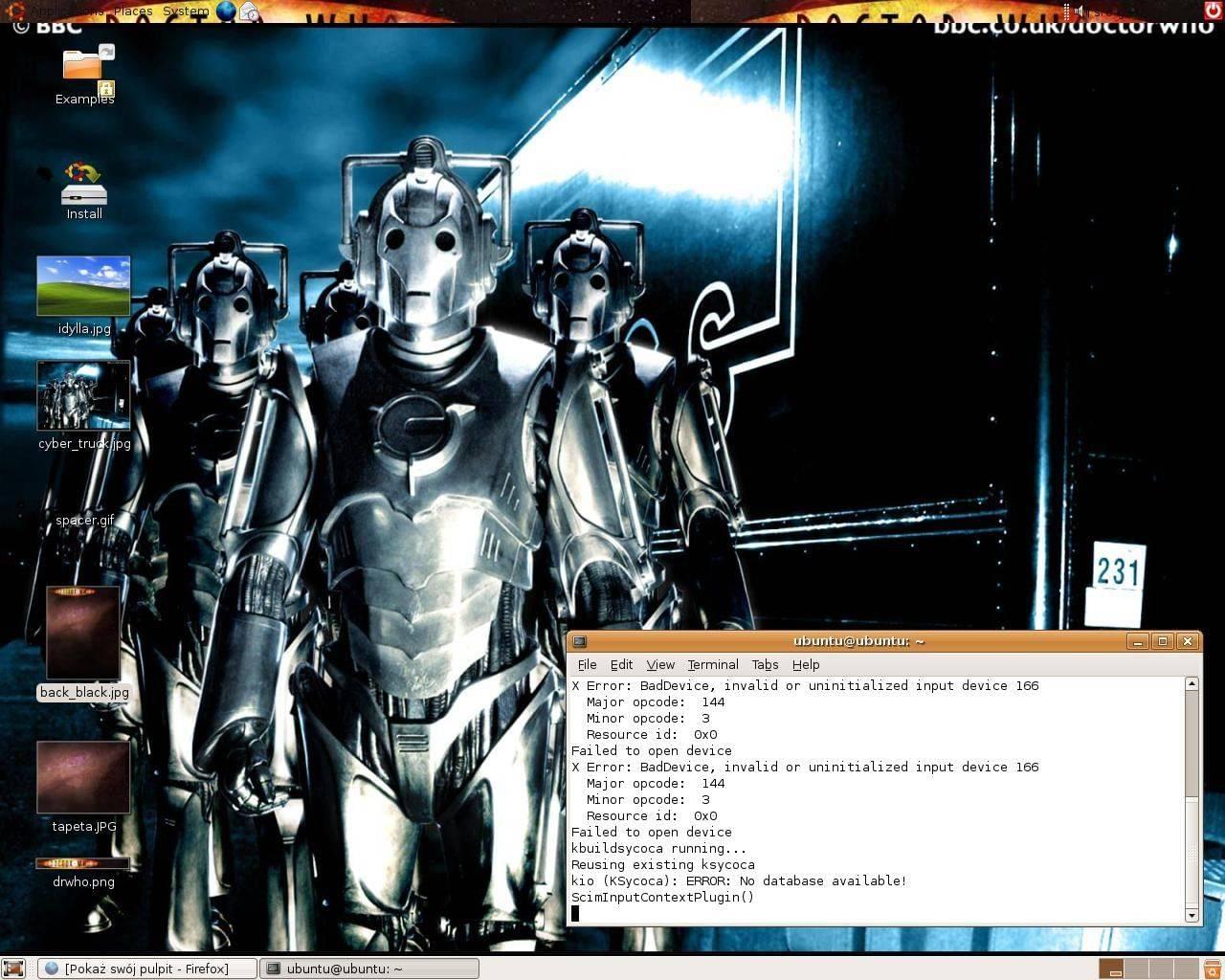The height and width of the screenshot is (980, 1225).
Task: Launch the web browser globe icon
Action: point(227,11)
